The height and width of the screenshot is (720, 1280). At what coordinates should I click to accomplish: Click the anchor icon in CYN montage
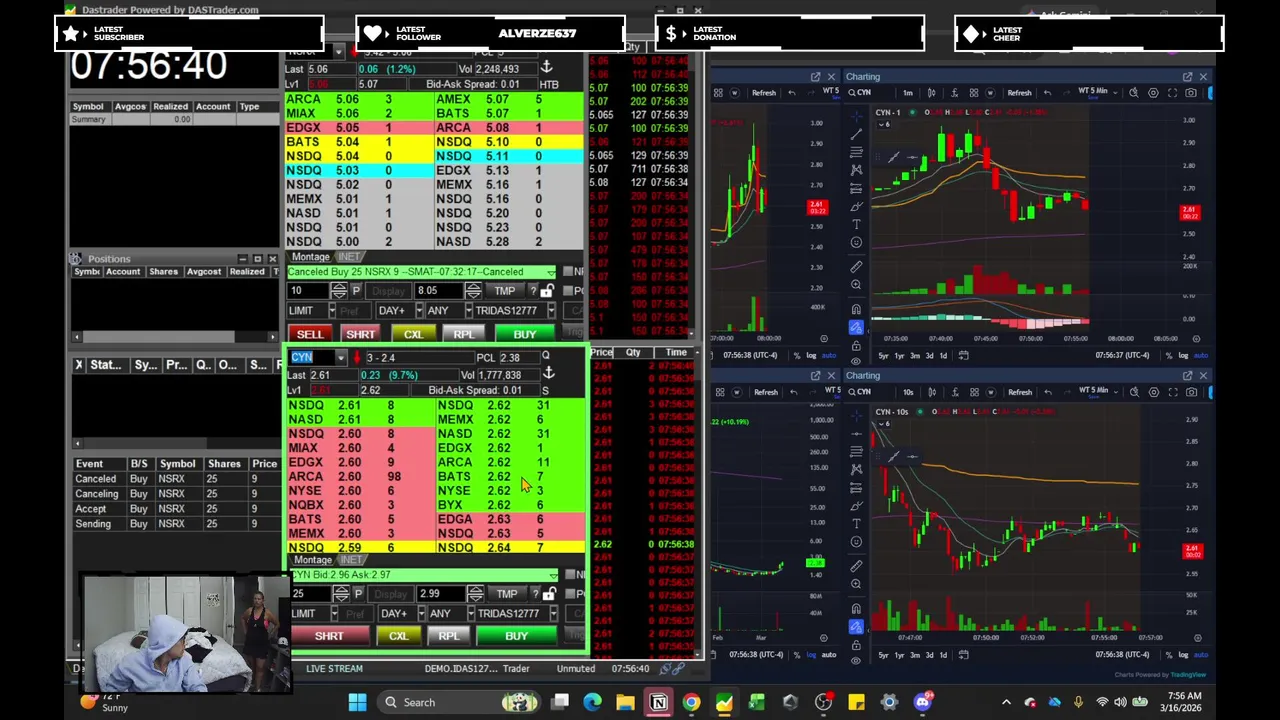(548, 373)
